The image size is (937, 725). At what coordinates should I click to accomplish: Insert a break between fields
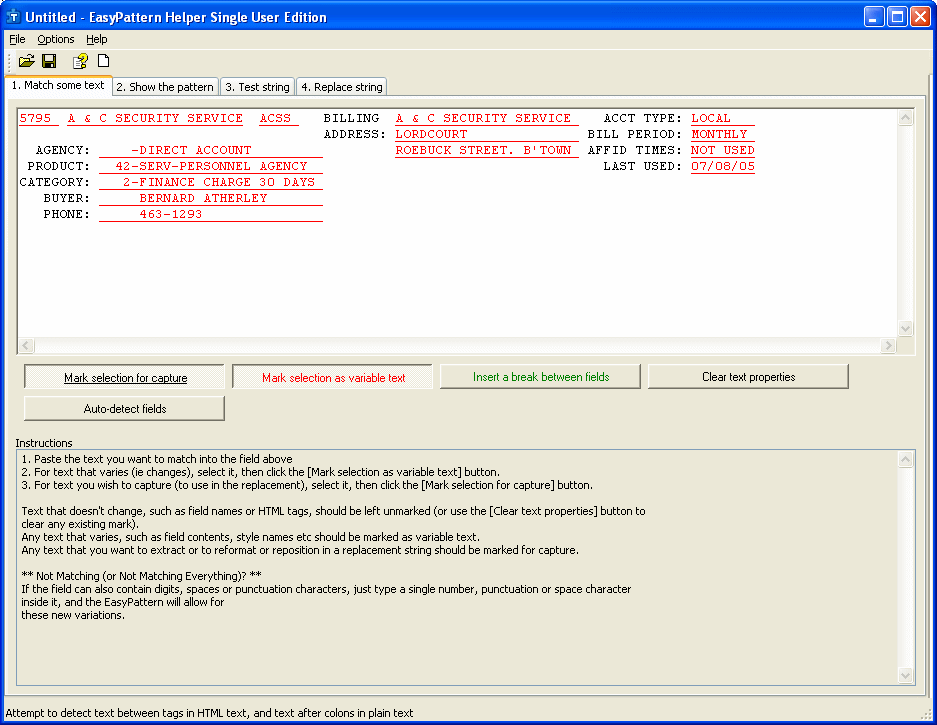point(541,377)
